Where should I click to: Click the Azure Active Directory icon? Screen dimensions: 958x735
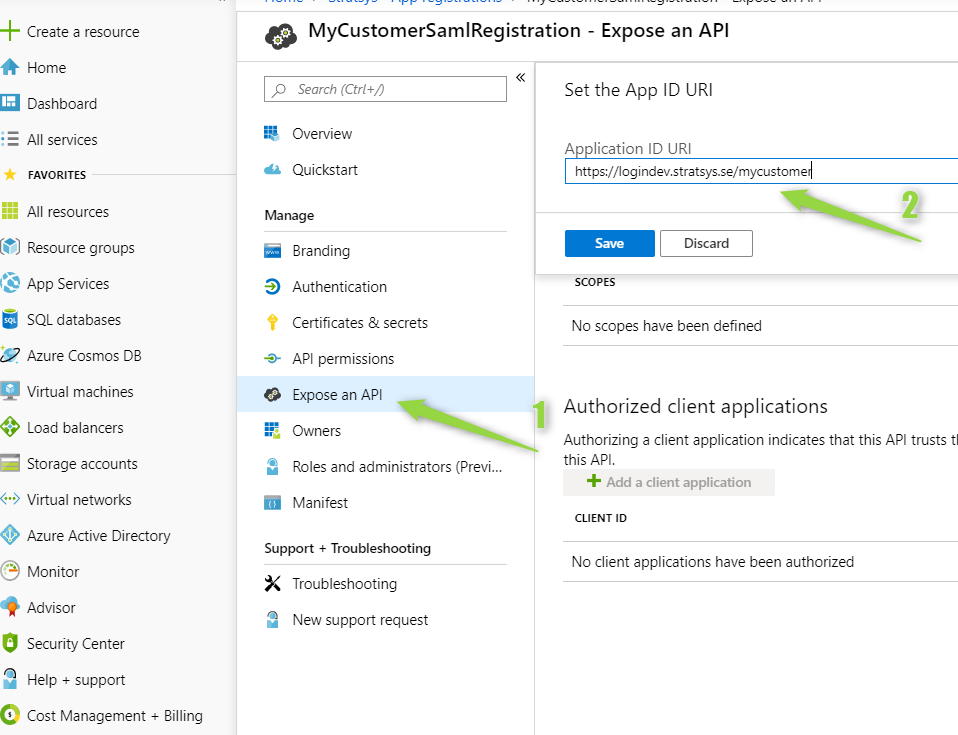(x=10, y=535)
